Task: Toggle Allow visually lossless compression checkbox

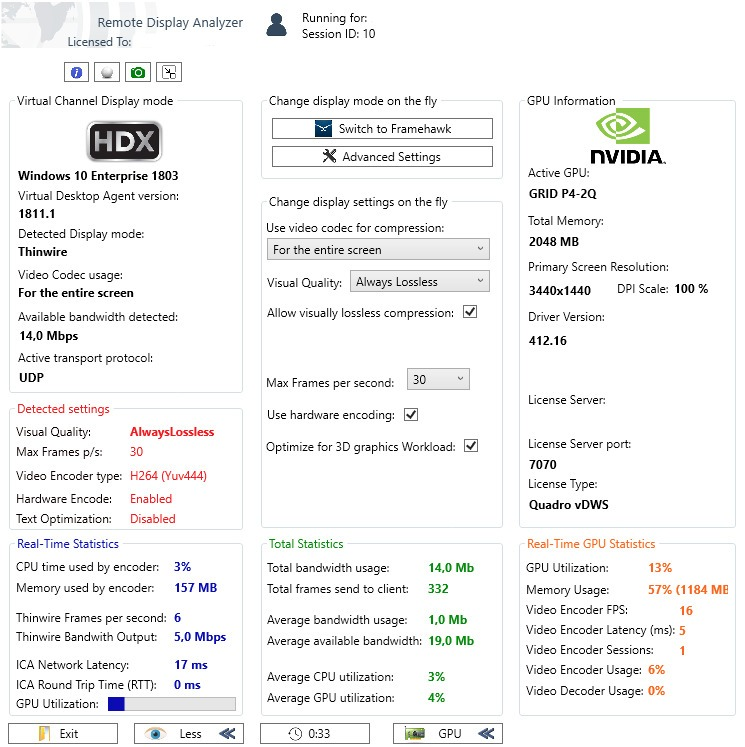Action: tap(470, 312)
